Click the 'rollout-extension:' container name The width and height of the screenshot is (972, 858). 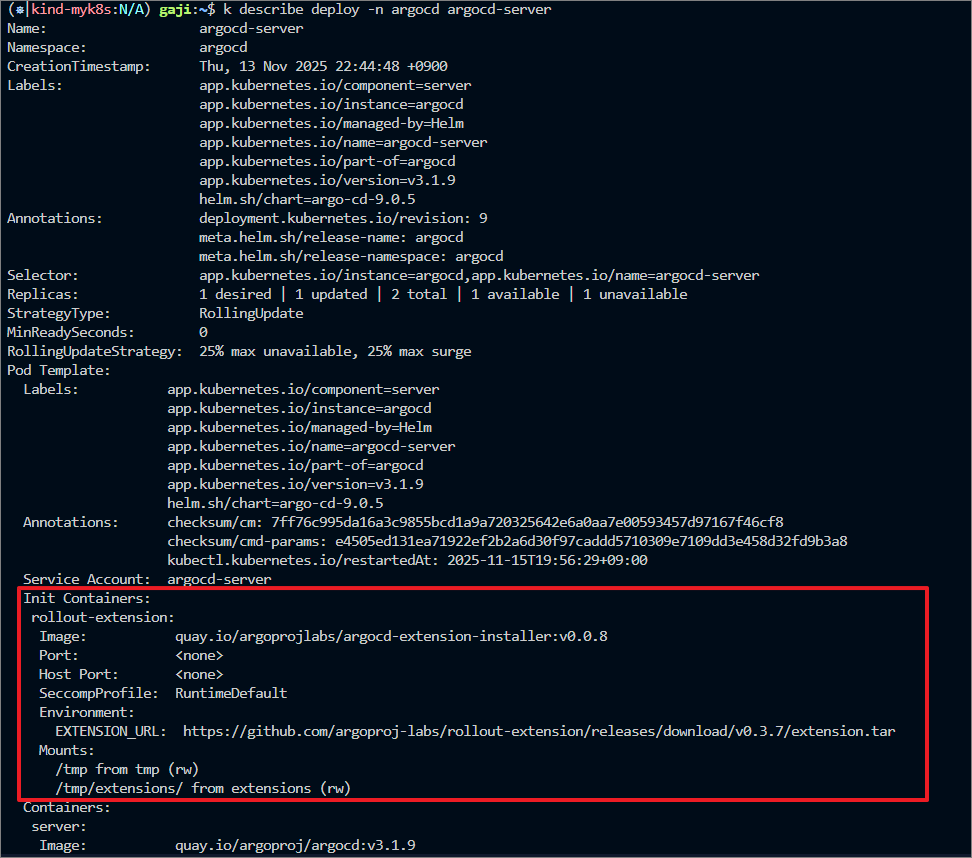103,617
